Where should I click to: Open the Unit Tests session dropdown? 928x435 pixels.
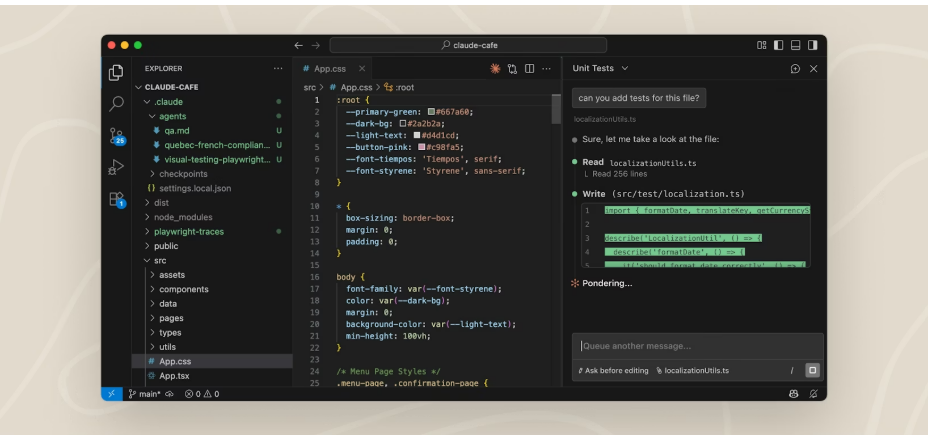[x=600, y=69]
